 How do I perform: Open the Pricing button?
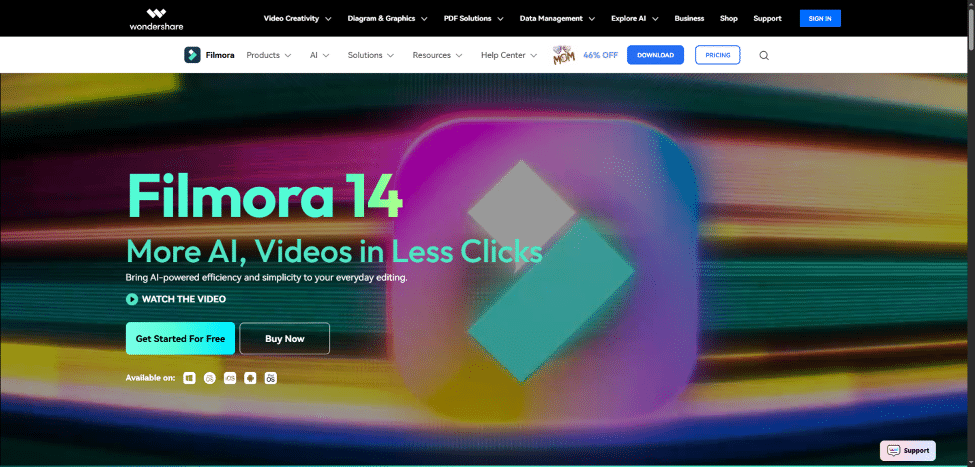[718, 55]
